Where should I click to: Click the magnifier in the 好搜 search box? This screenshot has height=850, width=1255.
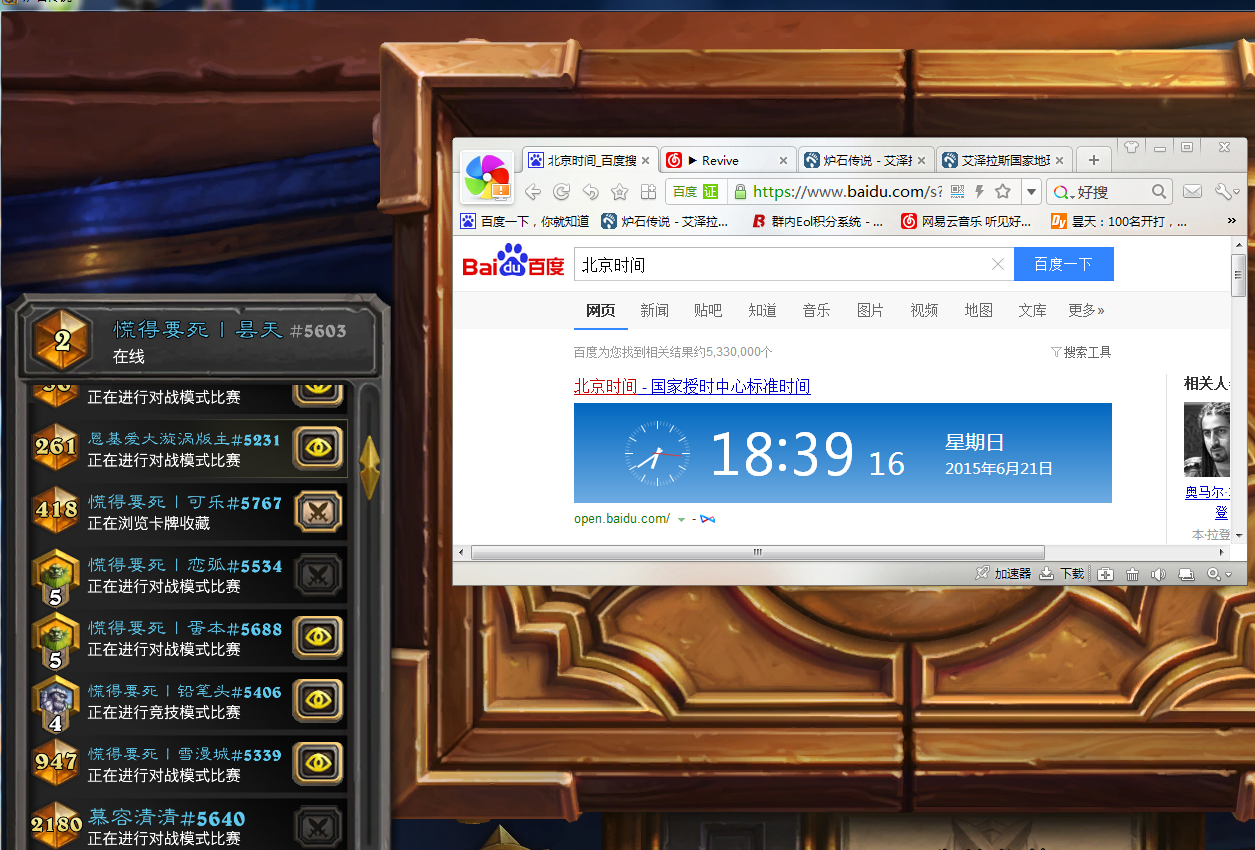(x=1159, y=191)
